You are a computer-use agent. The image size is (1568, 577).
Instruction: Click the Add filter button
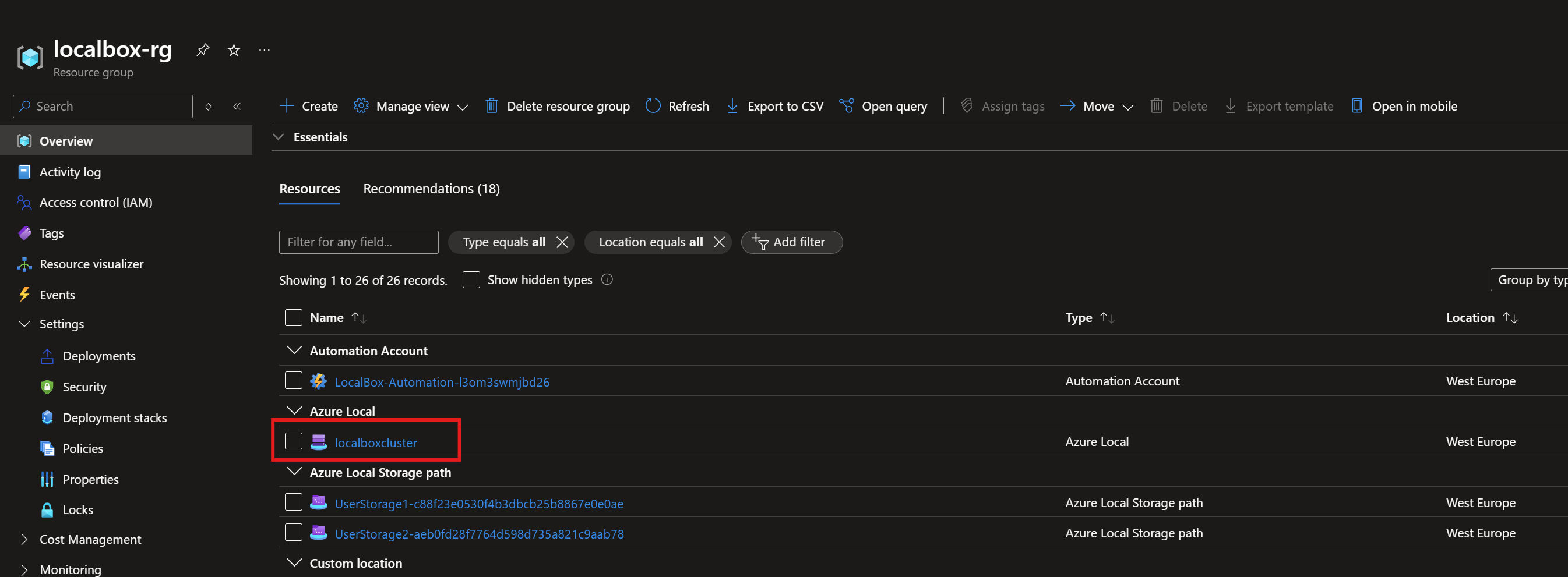point(792,242)
